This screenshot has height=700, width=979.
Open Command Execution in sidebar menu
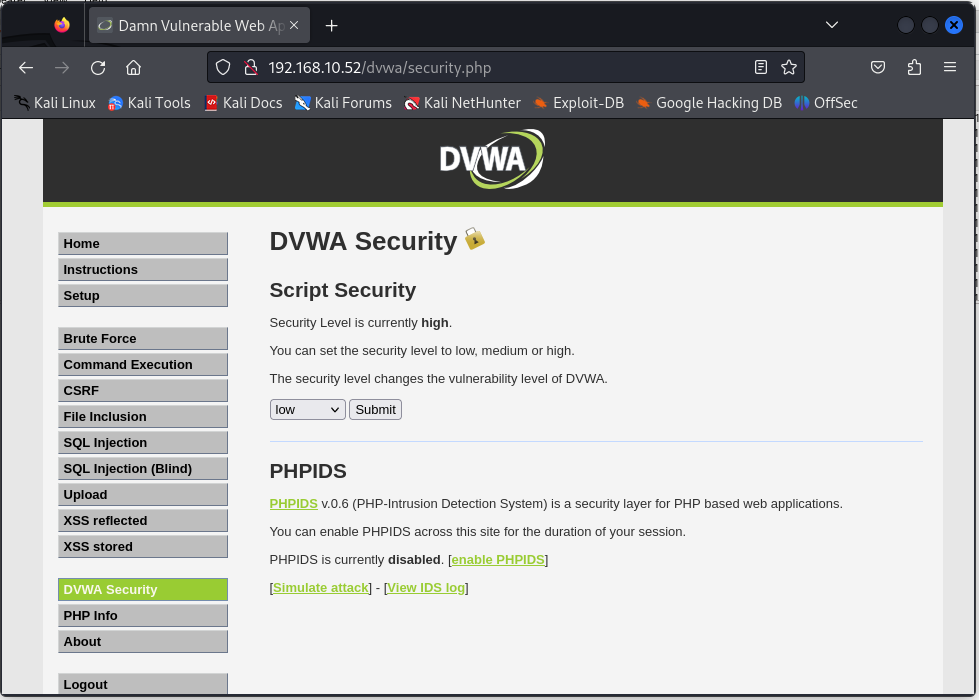point(143,365)
